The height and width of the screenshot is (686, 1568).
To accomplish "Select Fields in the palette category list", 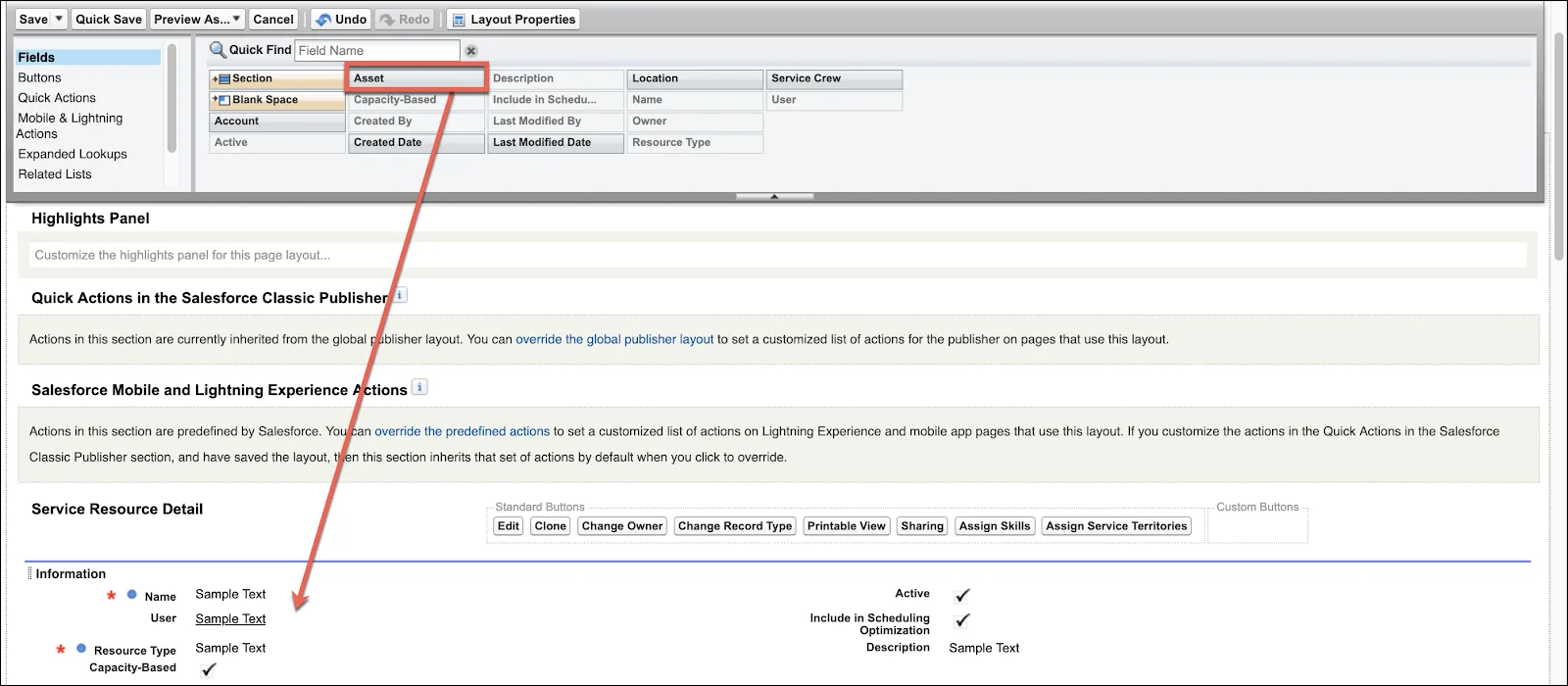I will tap(87, 57).
